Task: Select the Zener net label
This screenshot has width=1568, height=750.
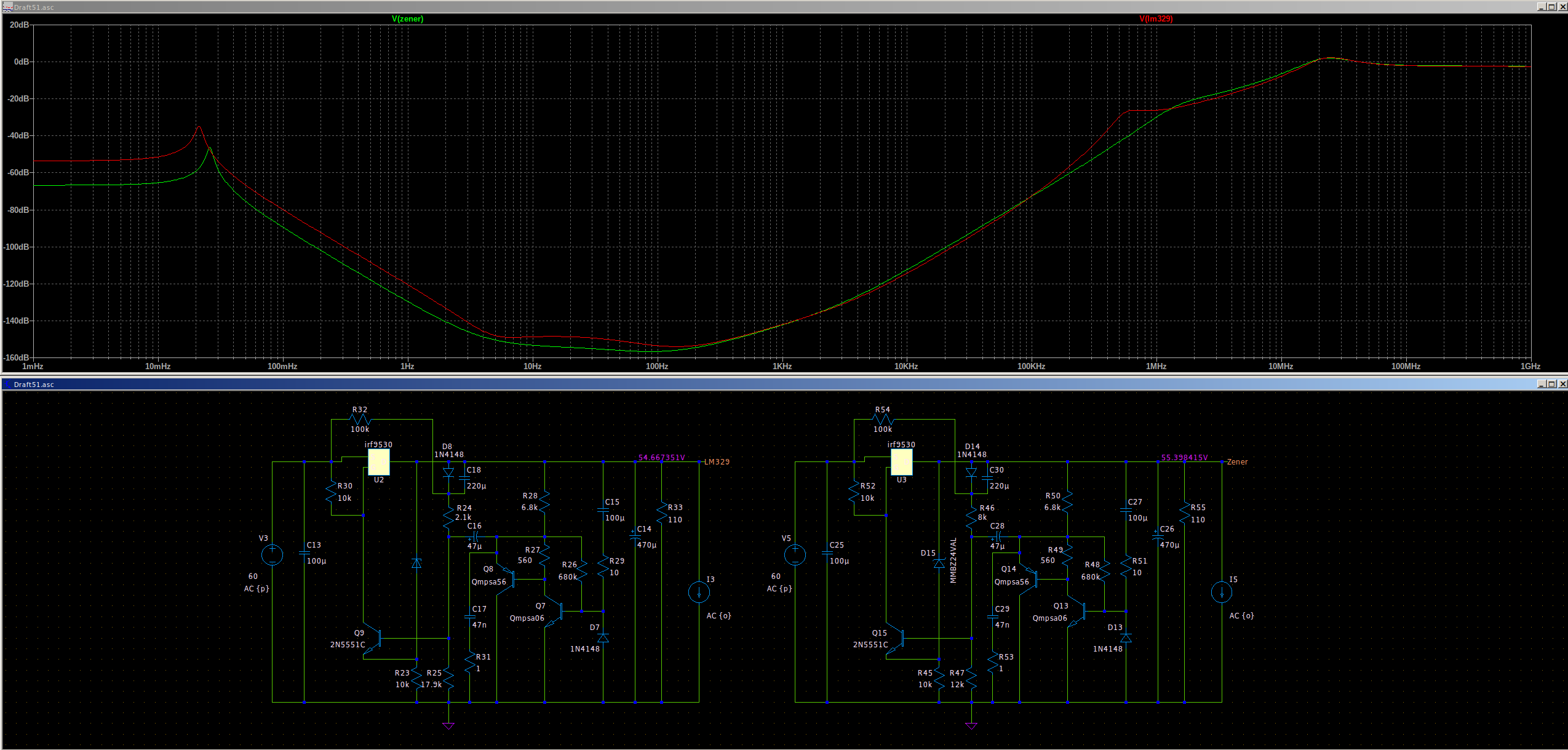Action: click(x=1237, y=462)
